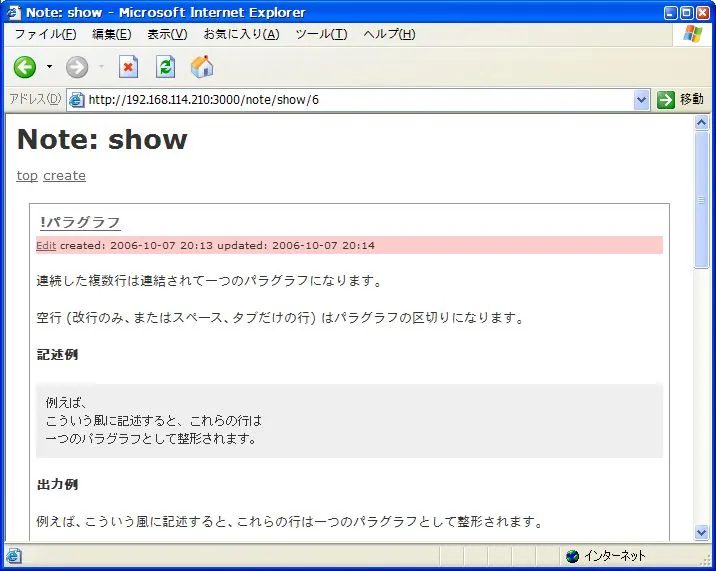
Task: Open the お気に入り(A) menu
Action: coord(241,34)
